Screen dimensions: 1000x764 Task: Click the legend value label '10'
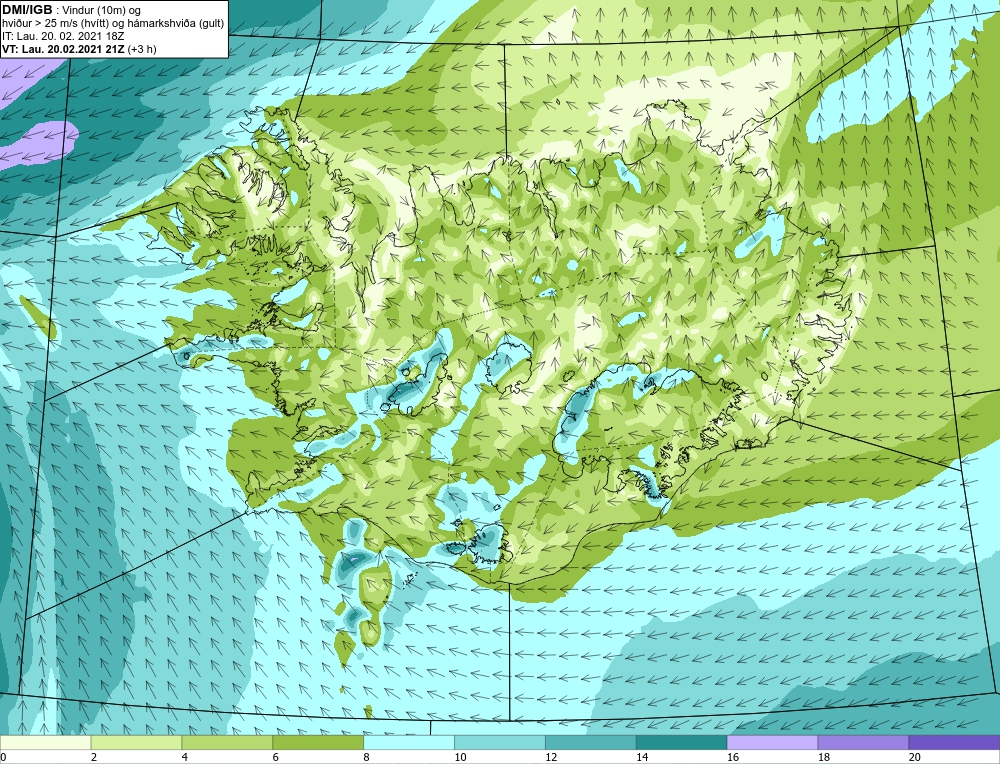click(460, 758)
